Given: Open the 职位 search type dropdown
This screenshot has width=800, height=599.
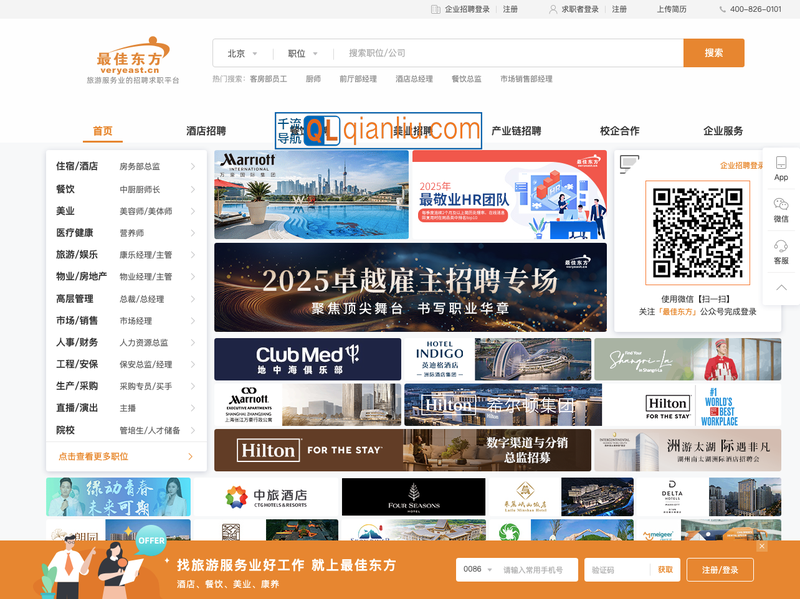Looking at the screenshot, I should pyautogui.click(x=302, y=53).
